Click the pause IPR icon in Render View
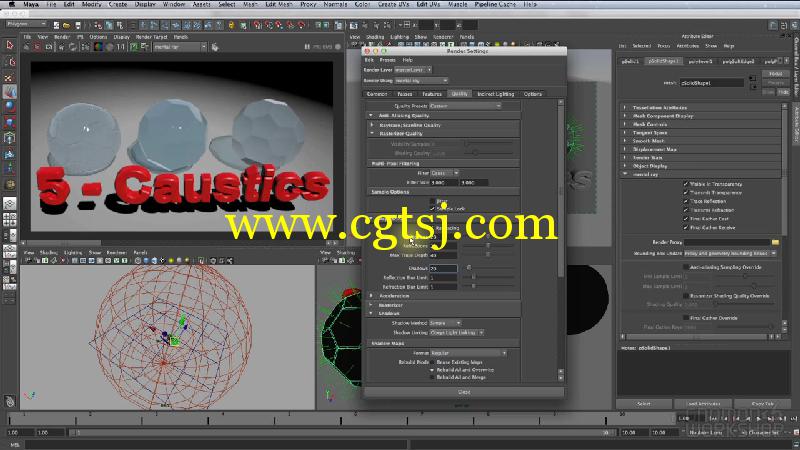Viewport: 800px width, 450px height. [307, 47]
